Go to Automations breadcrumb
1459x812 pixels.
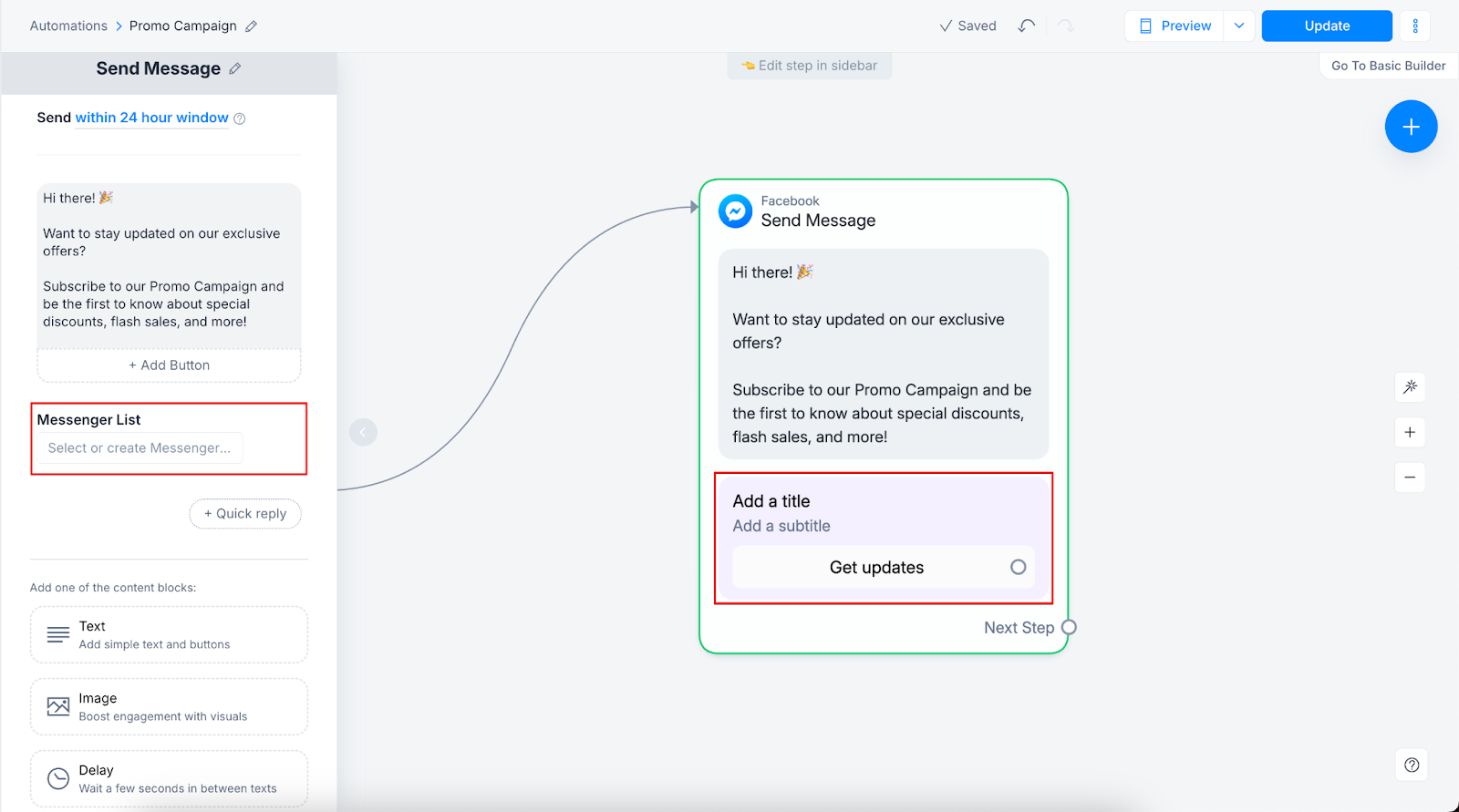68,26
